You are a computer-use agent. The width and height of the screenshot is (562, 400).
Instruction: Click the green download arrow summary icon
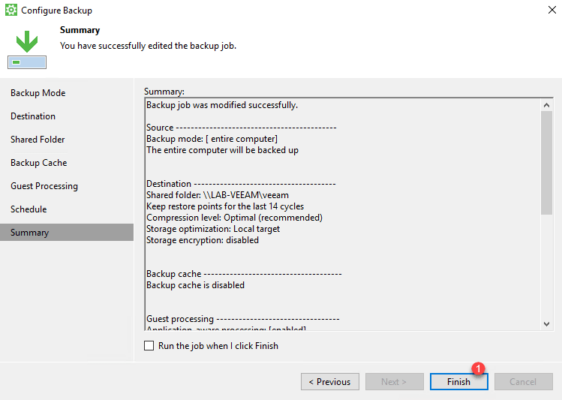pyautogui.click(x=27, y=49)
